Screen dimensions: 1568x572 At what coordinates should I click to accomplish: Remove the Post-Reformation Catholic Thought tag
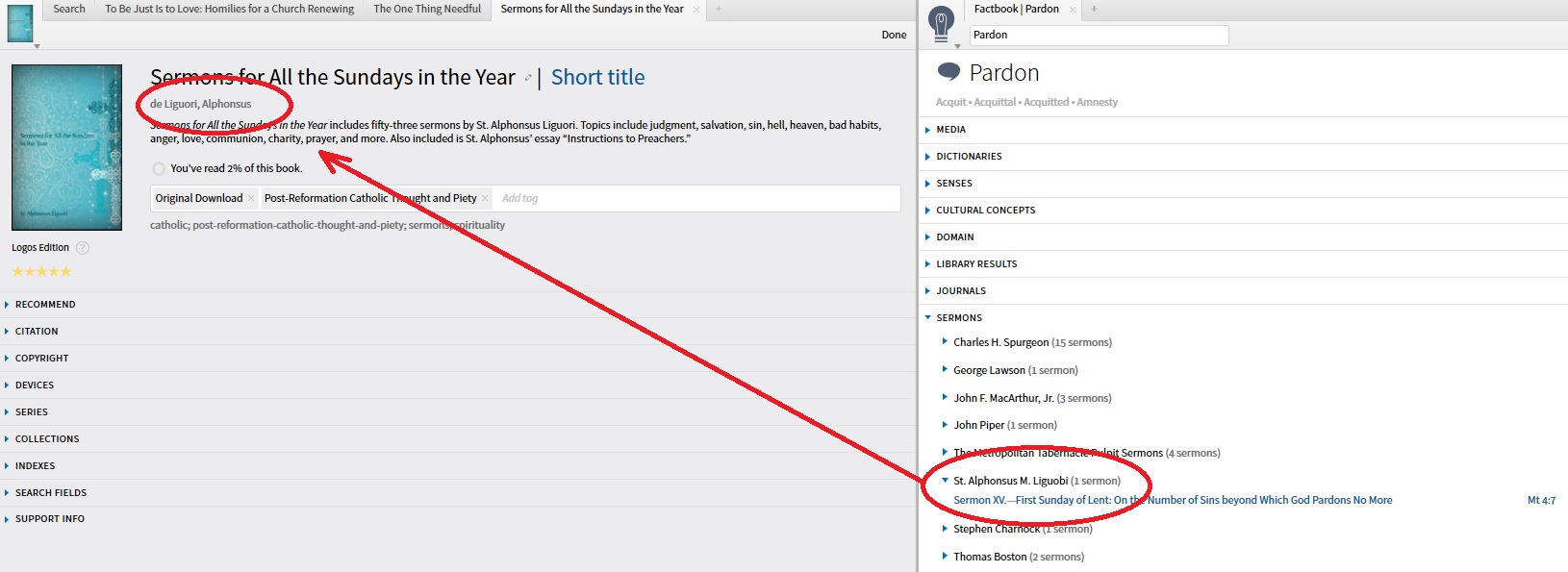[485, 198]
